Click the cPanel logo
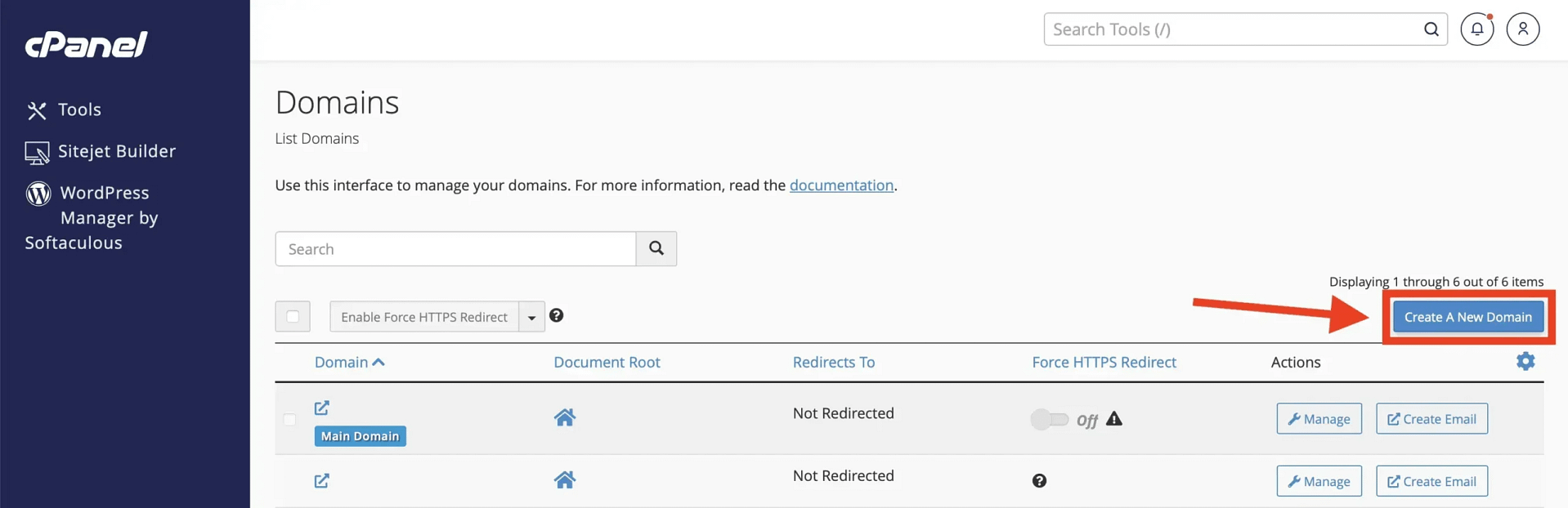 coord(87,44)
